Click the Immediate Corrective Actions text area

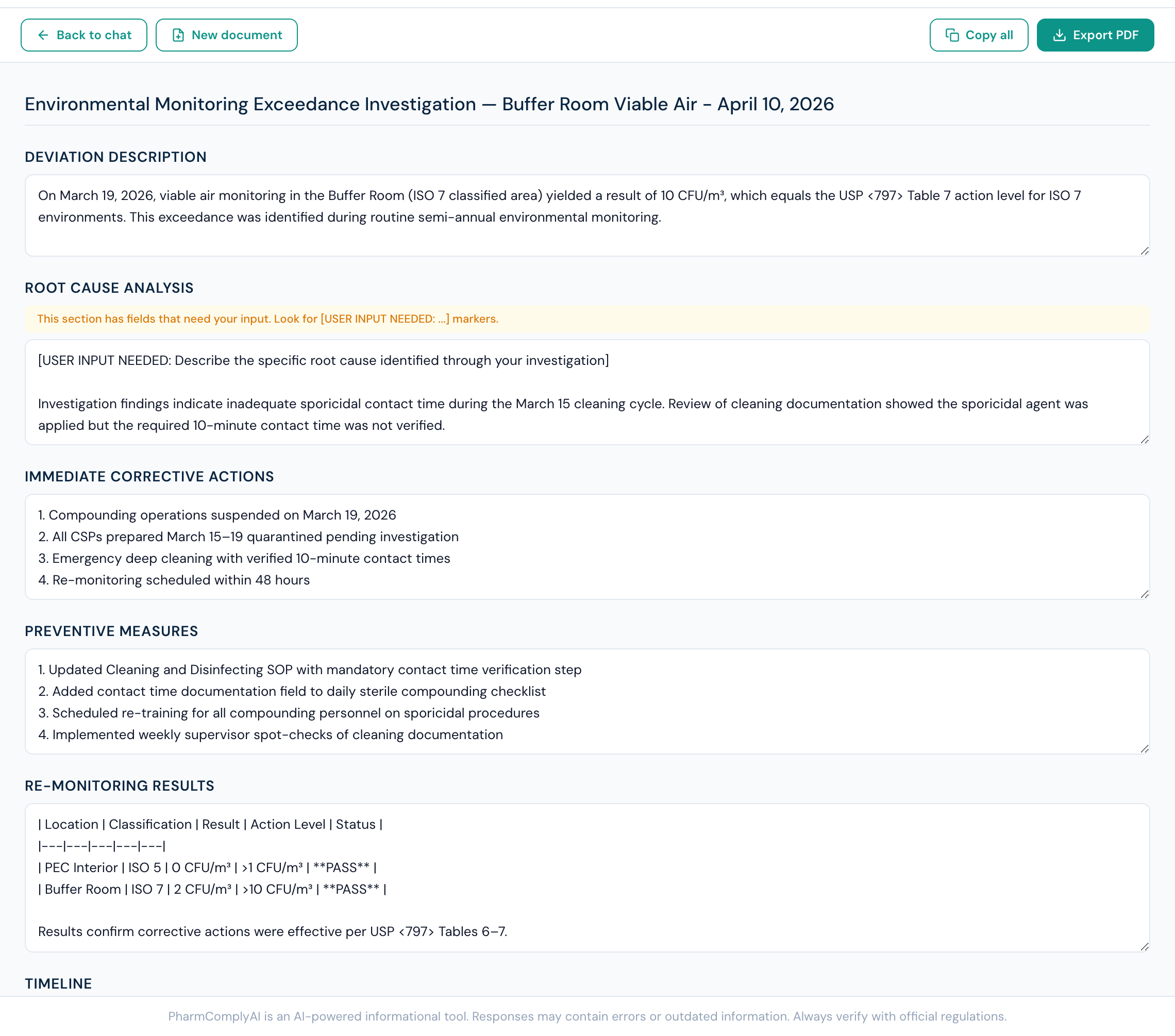(x=575, y=546)
